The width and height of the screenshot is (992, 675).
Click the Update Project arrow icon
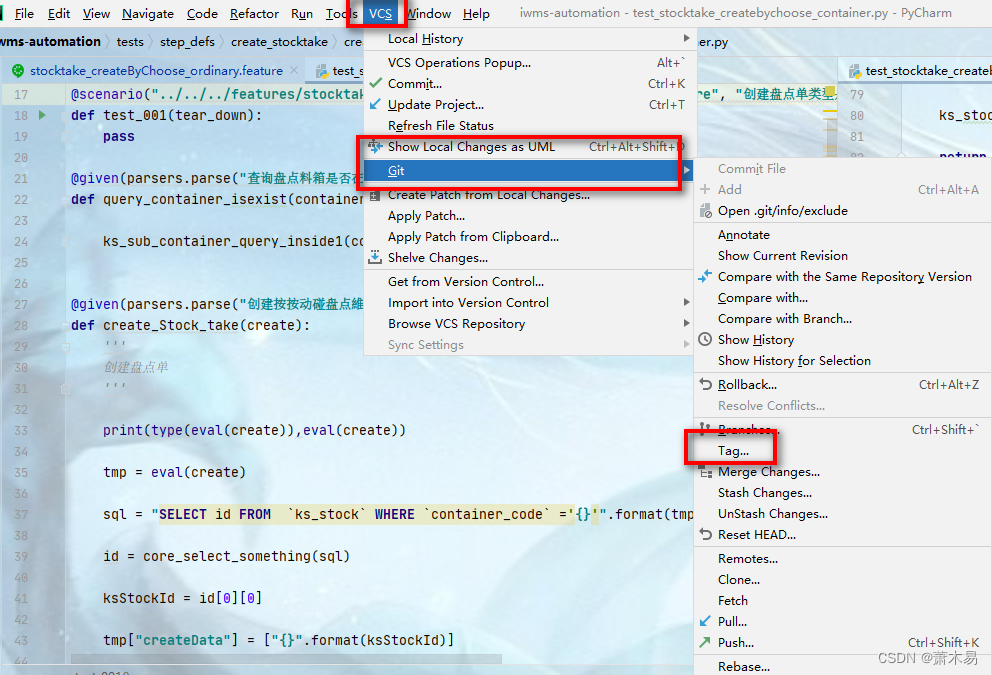point(375,104)
